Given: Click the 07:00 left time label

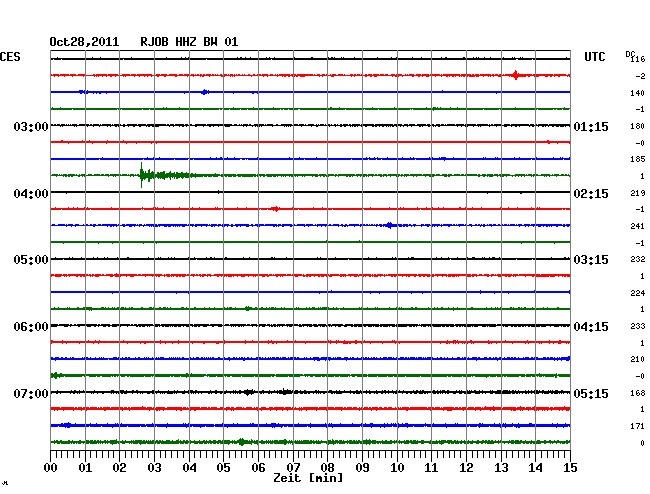Looking at the screenshot, I should [31, 394].
